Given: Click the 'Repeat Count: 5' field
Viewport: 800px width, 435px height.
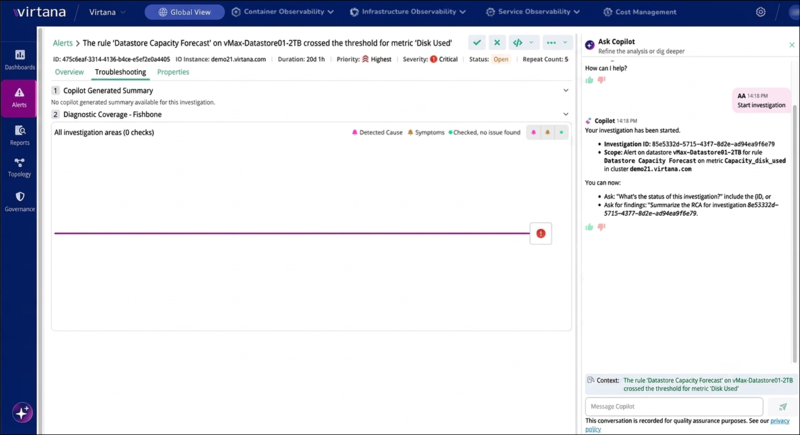Looking at the screenshot, I should point(545,59).
